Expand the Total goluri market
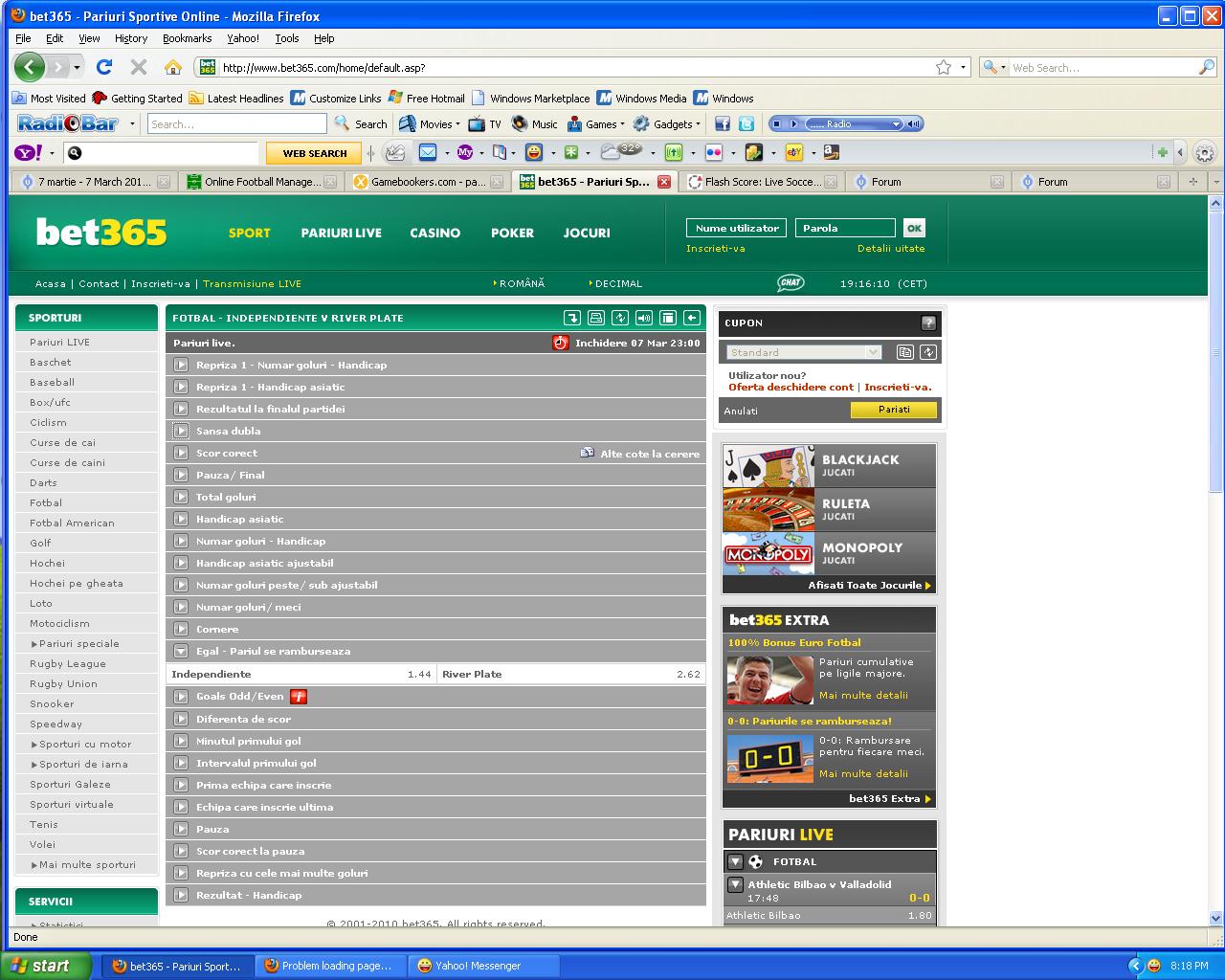1225x980 pixels. pyautogui.click(x=181, y=497)
